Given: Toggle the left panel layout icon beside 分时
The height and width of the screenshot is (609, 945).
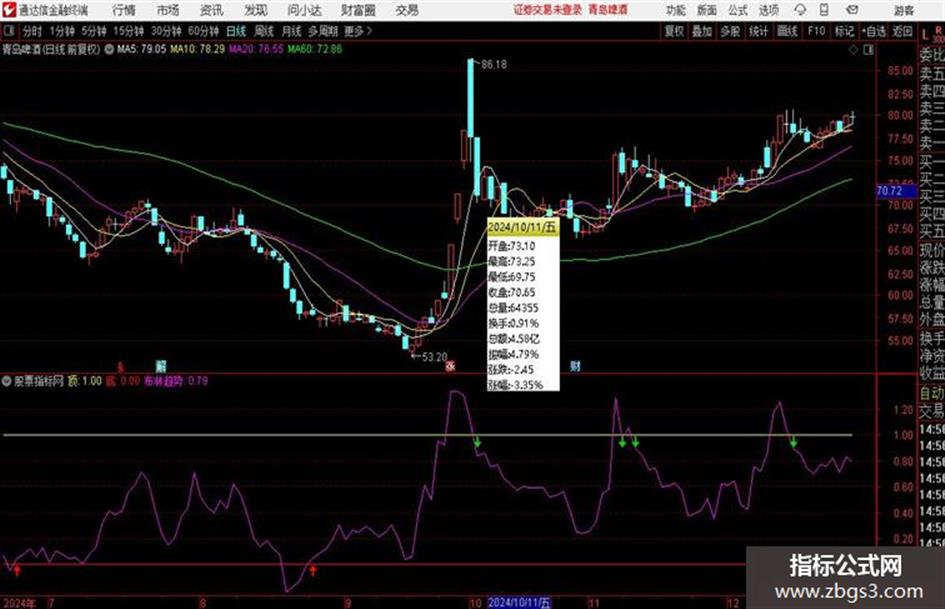Looking at the screenshot, I should pyautogui.click(x=9, y=31).
